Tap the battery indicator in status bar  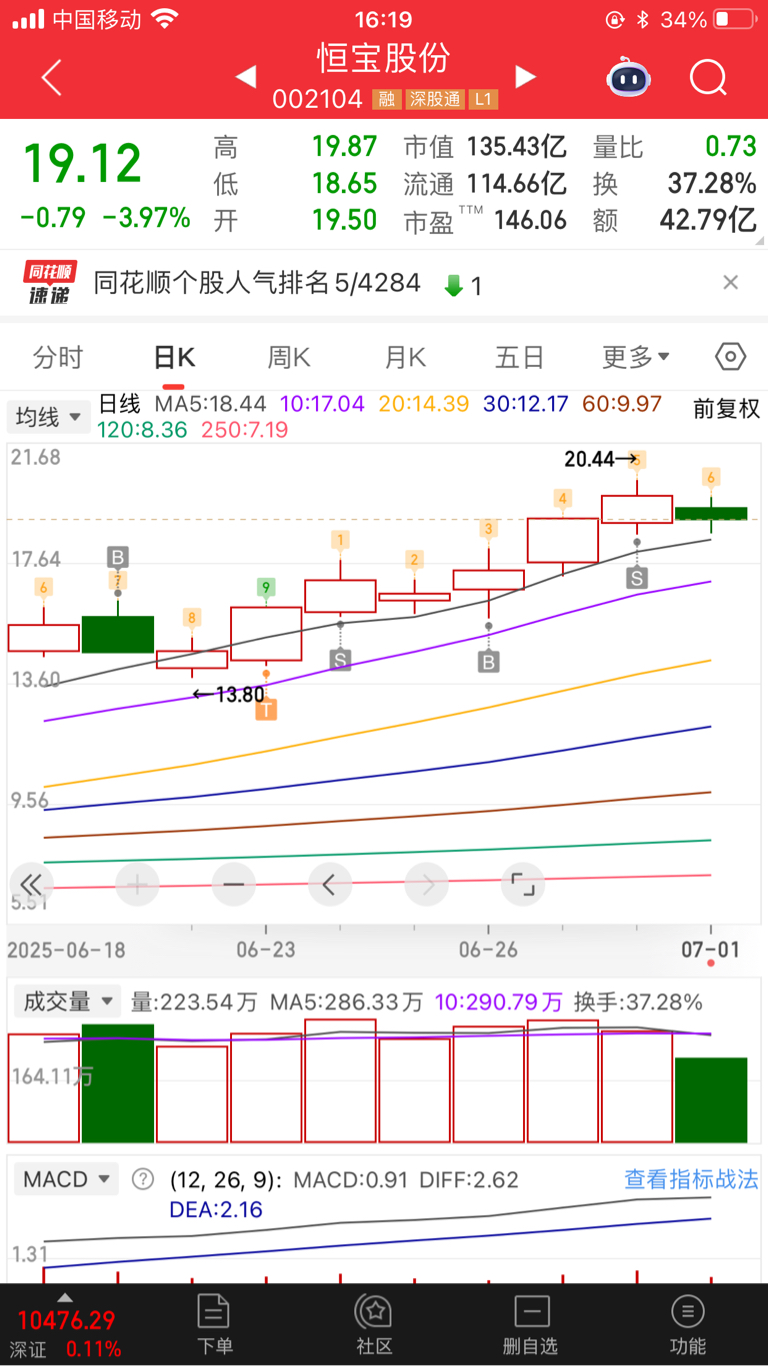pos(735,19)
